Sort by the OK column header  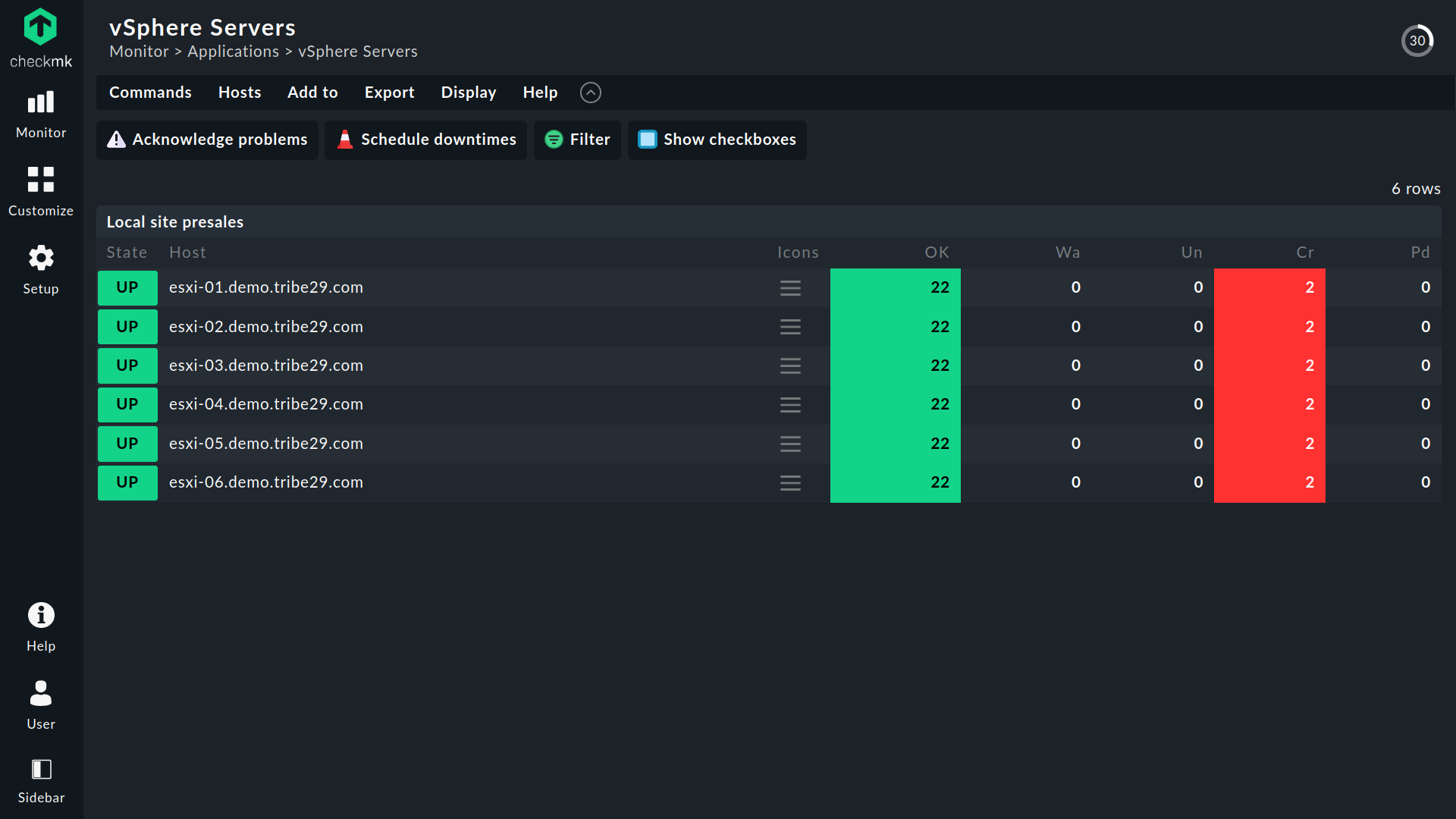click(x=937, y=253)
